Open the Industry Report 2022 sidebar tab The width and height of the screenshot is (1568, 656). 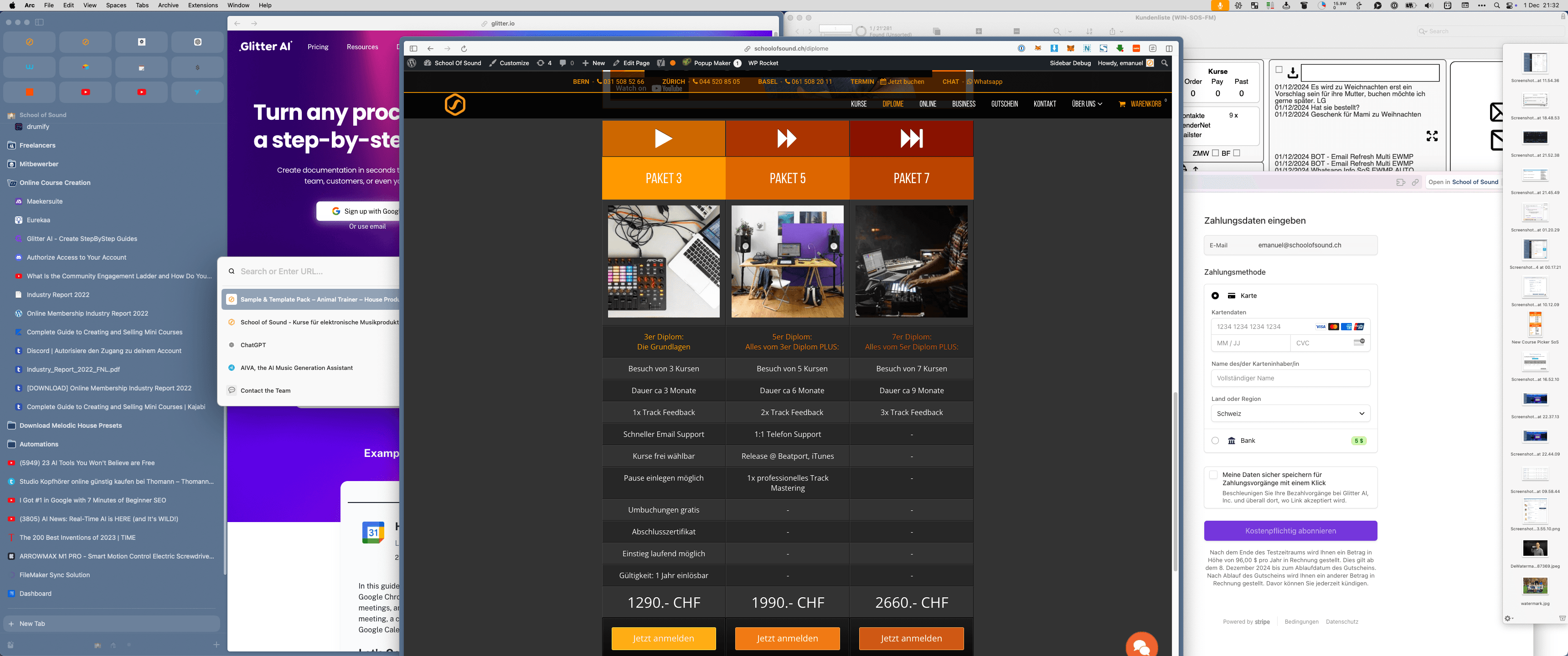pyautogui.click(x=58, y=295)
